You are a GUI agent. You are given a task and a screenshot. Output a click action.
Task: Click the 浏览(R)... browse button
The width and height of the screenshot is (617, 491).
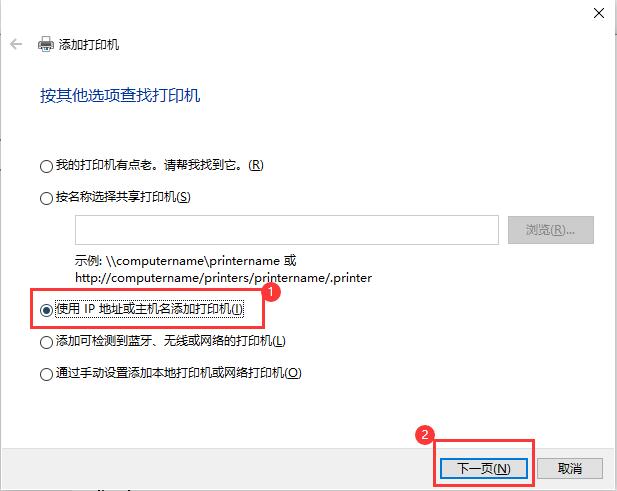[550, 230]
